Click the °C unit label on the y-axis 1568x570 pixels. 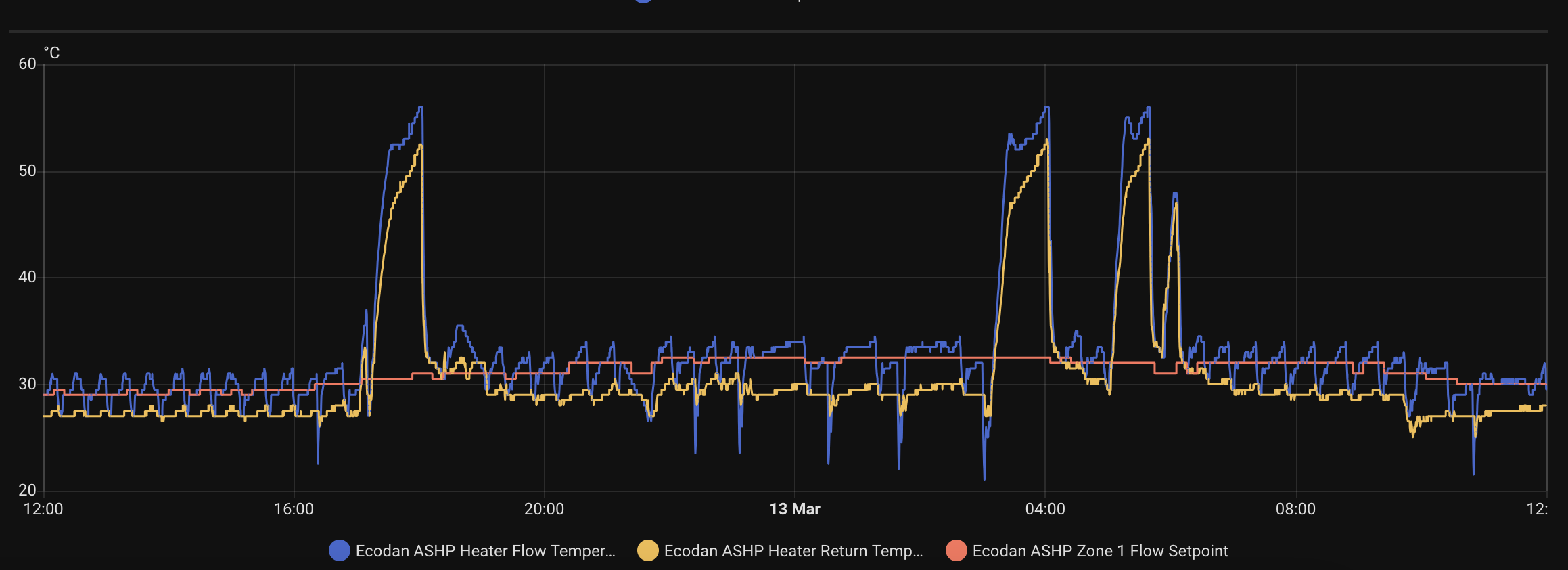point(51,53)
